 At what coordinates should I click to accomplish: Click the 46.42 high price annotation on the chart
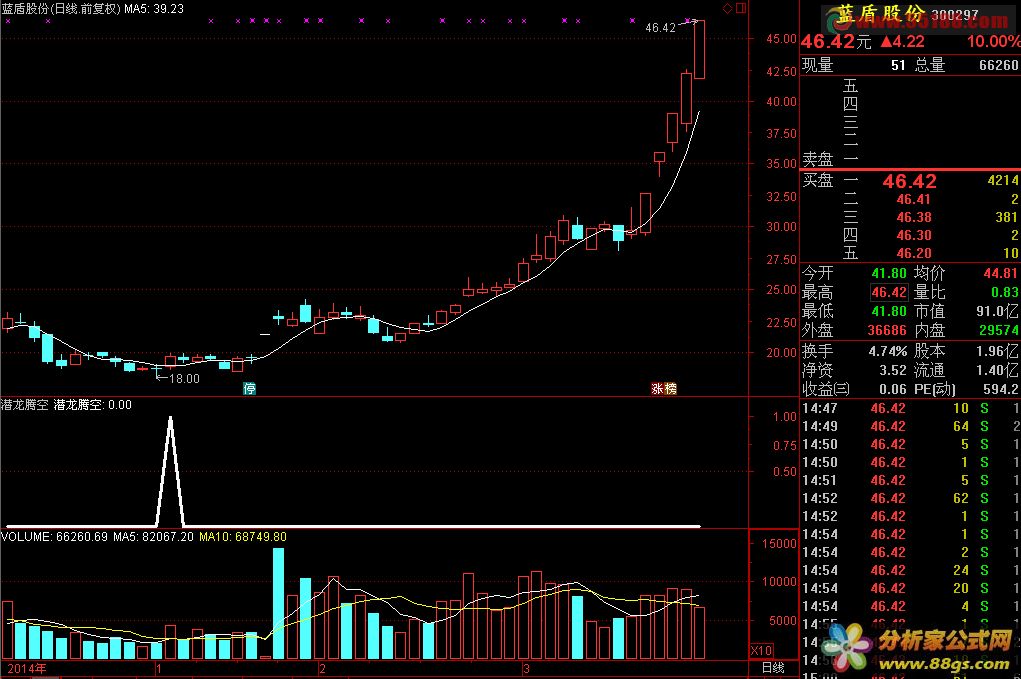click(x=660, y=28)
